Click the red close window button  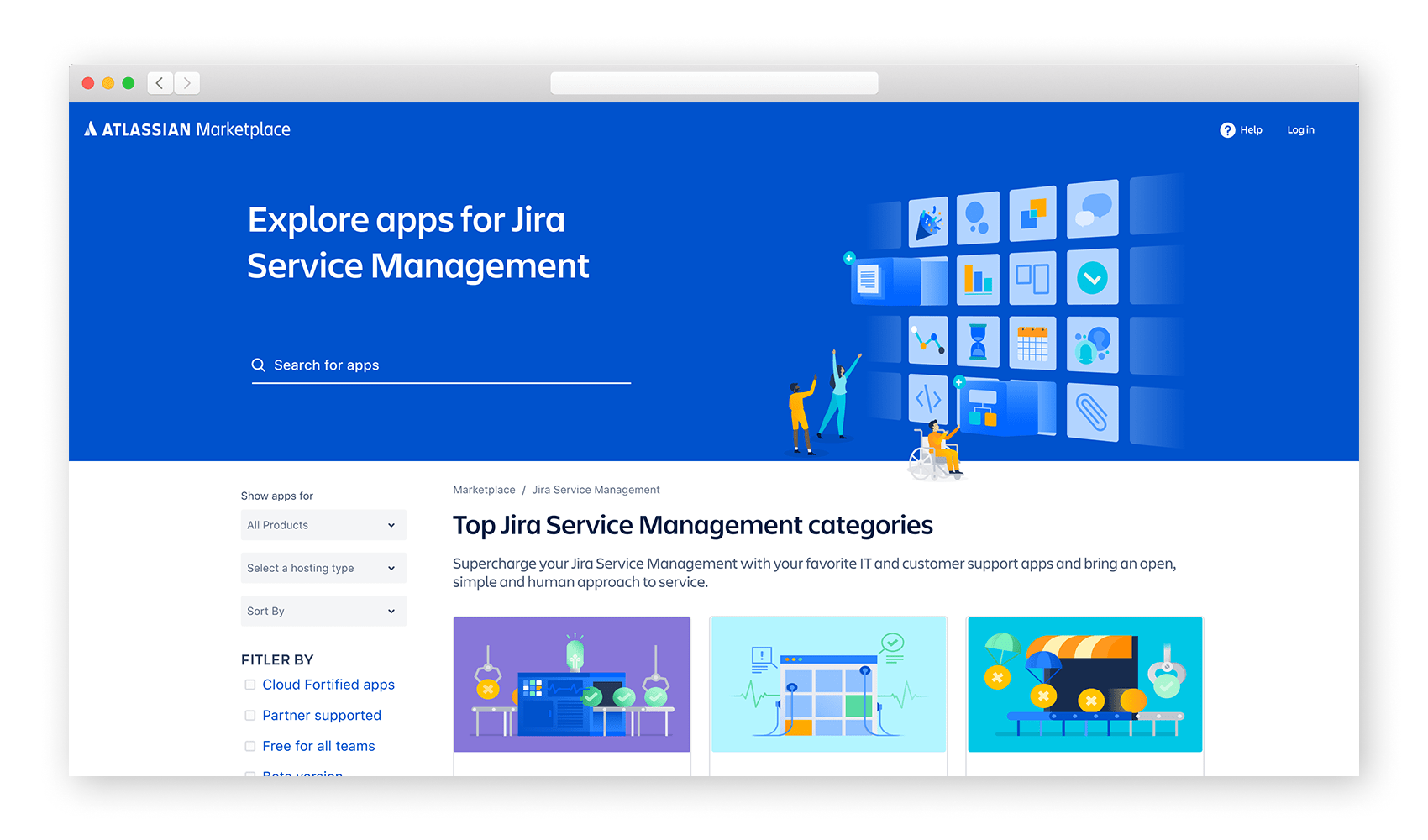[x=88, y=83]
